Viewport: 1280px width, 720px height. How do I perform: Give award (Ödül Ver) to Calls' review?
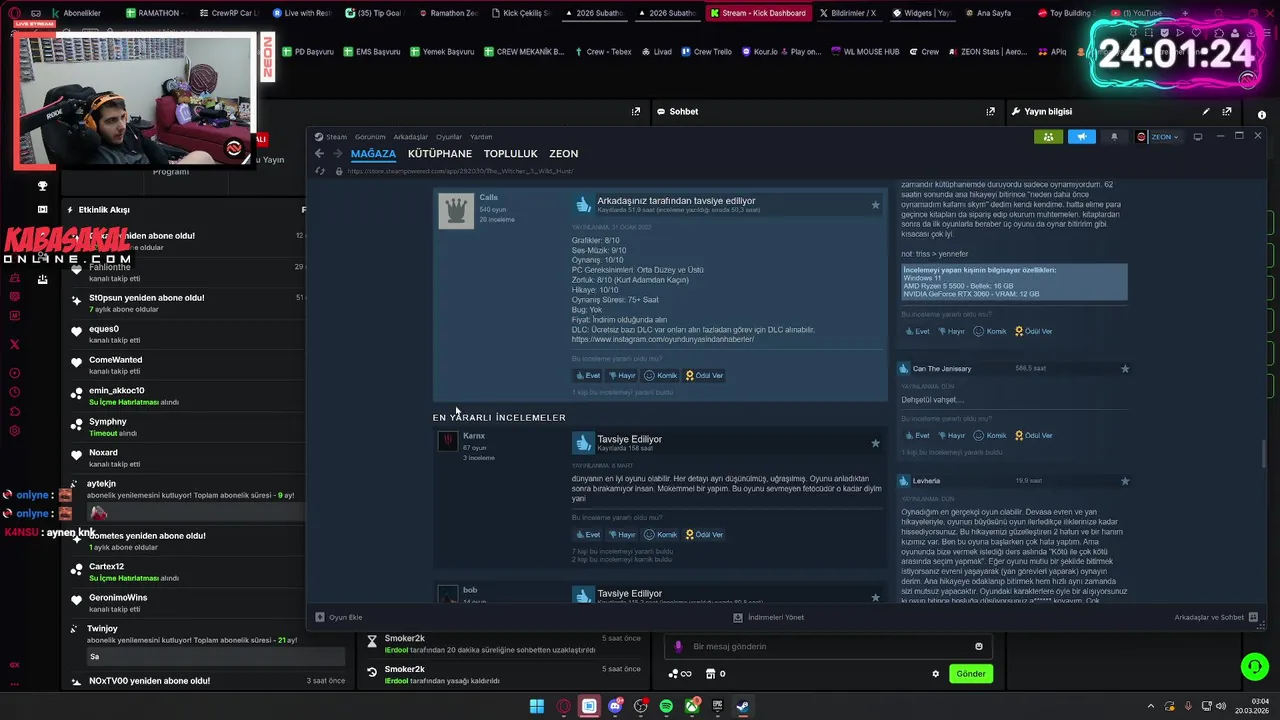(704, 376)
